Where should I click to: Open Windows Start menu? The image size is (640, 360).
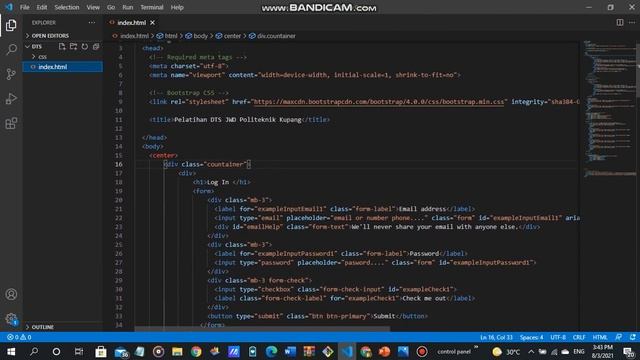pyautogui.click(x=11, y=351)
